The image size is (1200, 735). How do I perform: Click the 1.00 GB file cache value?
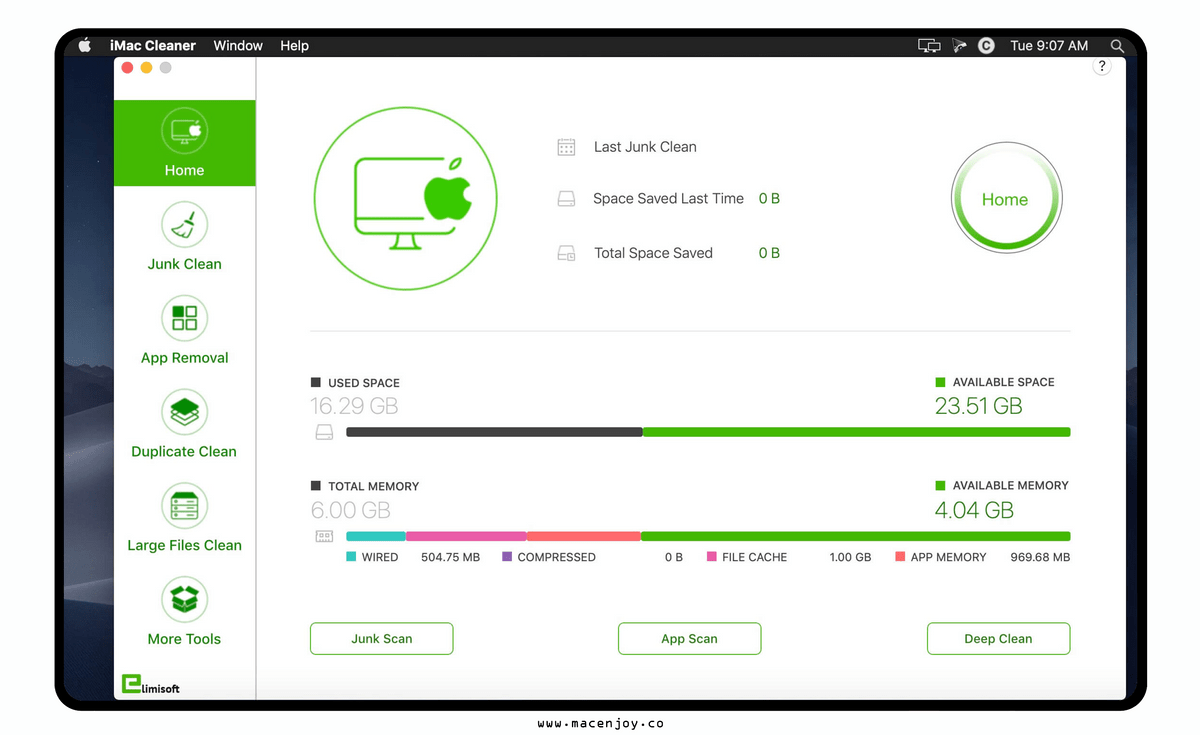850,557
